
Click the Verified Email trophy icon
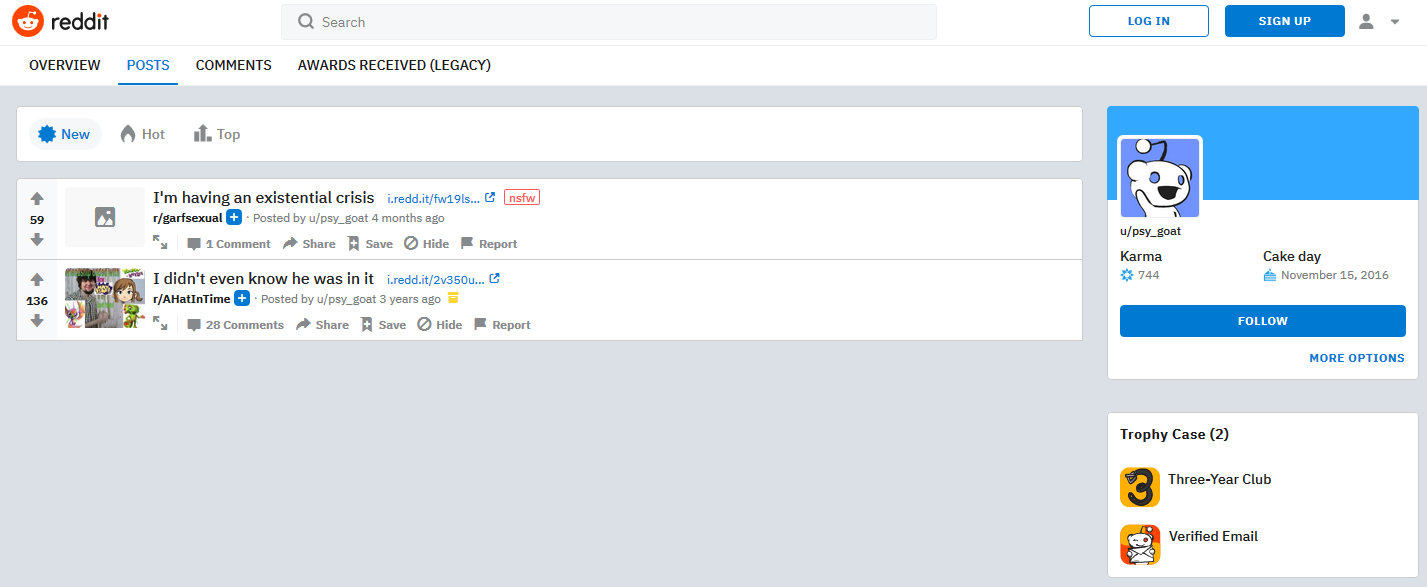click(1140, 545)
